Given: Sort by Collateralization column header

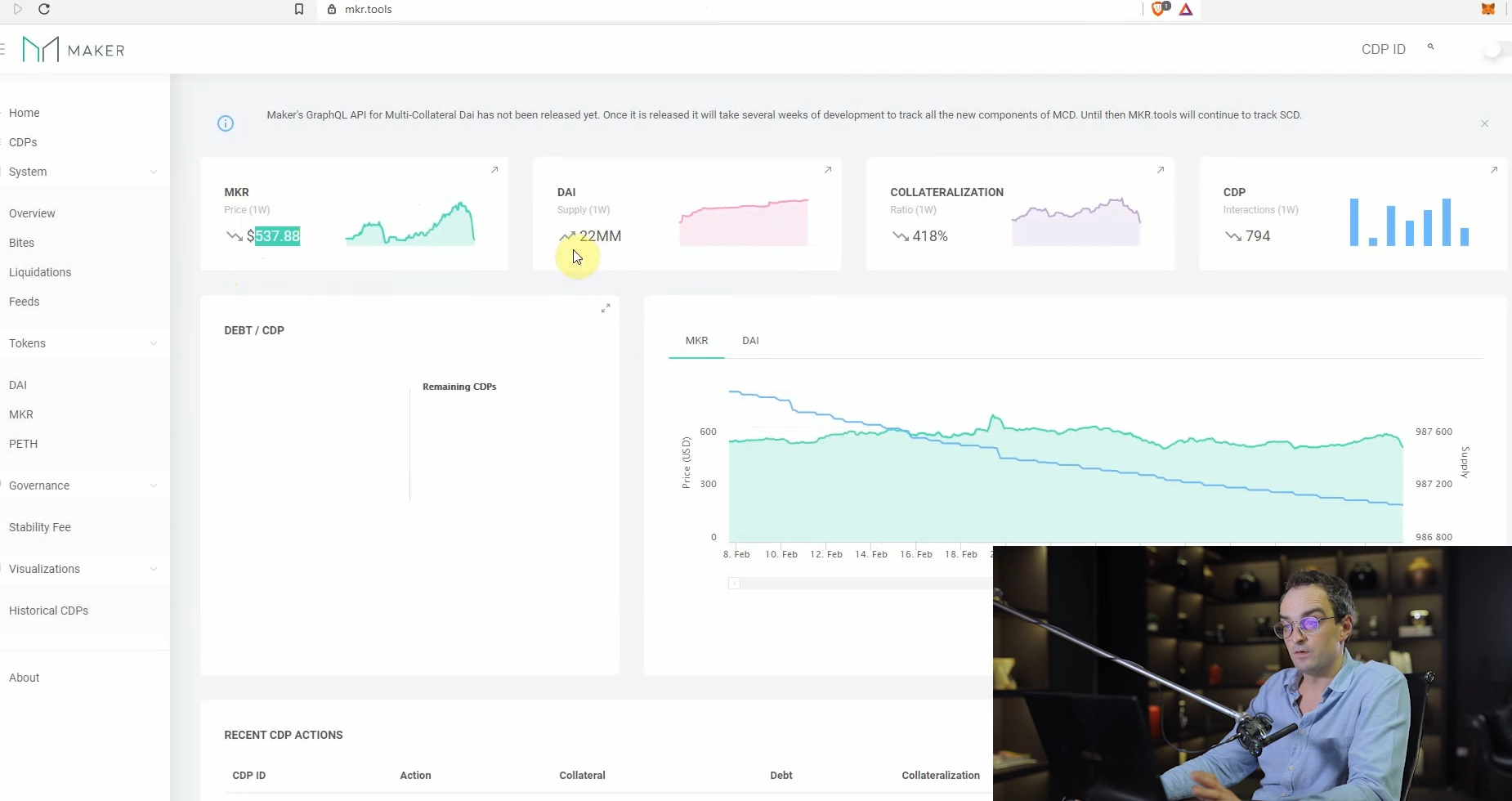Looking at the screenshot, I should (x=941, y=776).
